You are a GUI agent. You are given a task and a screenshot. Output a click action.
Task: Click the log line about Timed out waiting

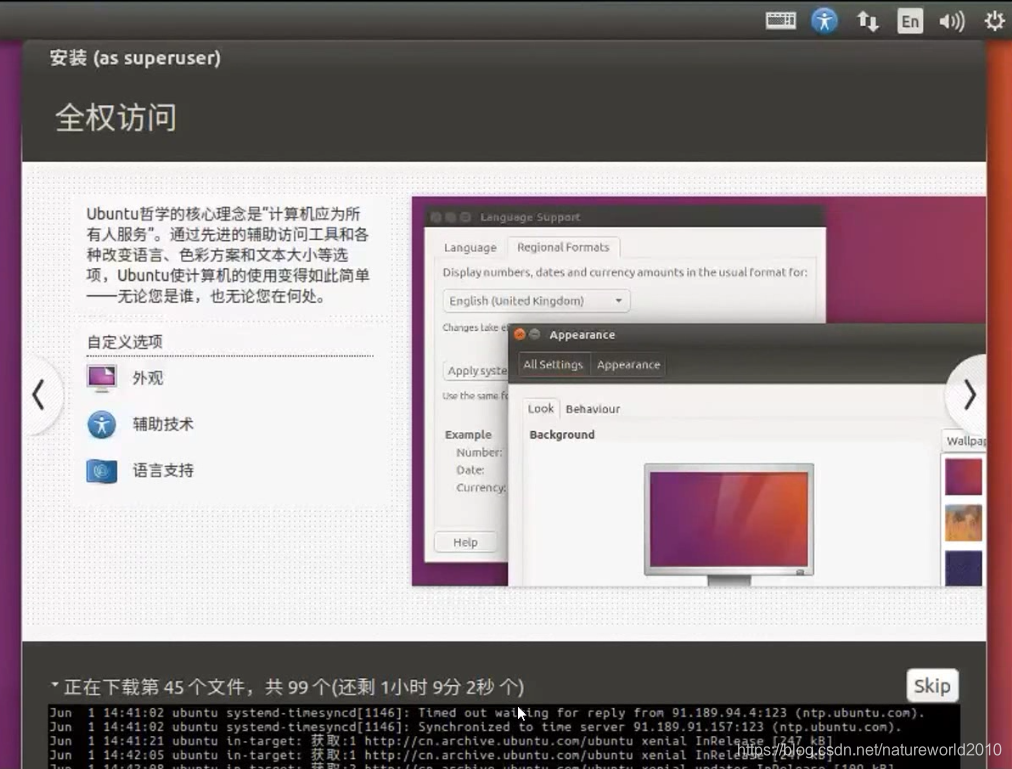[x=487, y=713]
